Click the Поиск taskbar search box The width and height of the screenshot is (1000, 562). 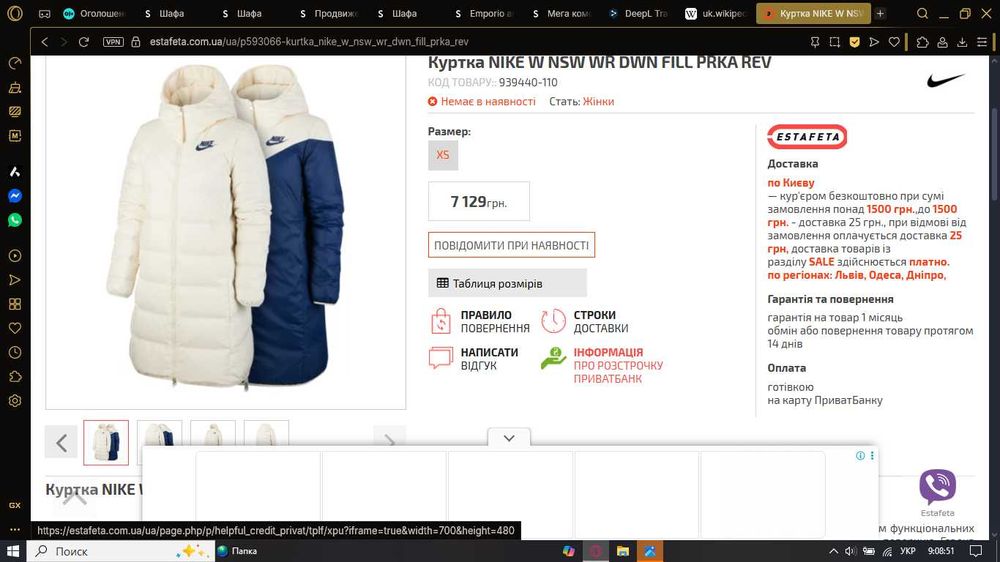(x=120, y=551)
